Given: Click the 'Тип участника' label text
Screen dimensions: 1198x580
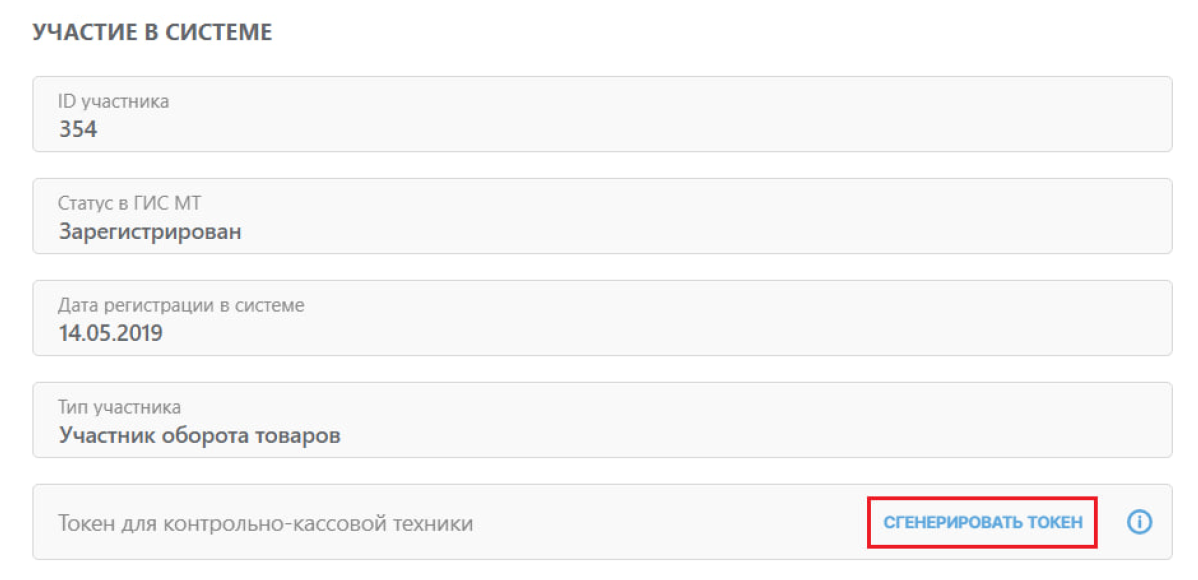Looking at the screenshot, I should pos(119,407).
